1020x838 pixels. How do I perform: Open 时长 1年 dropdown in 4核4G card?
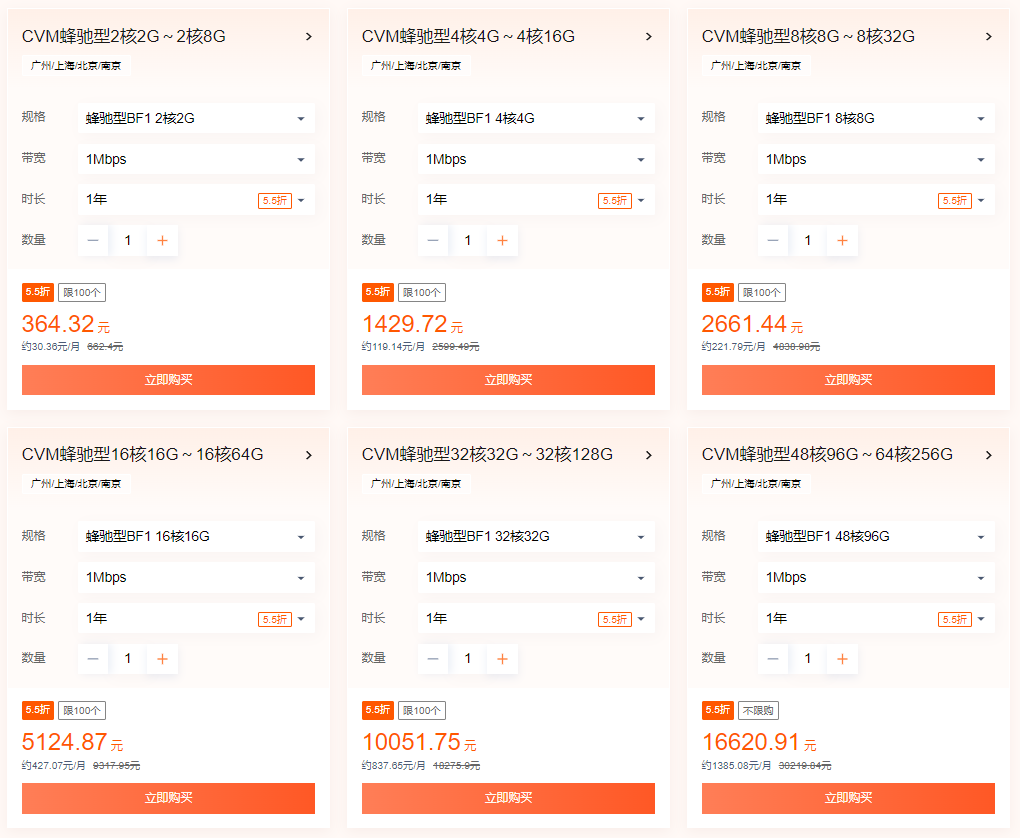click(x=536, y=200)
